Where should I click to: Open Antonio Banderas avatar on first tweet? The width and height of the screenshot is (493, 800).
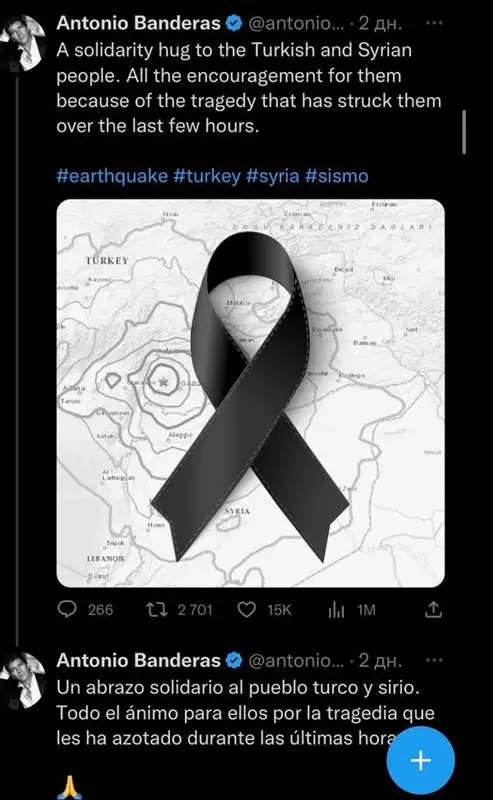tap(23, 42)
